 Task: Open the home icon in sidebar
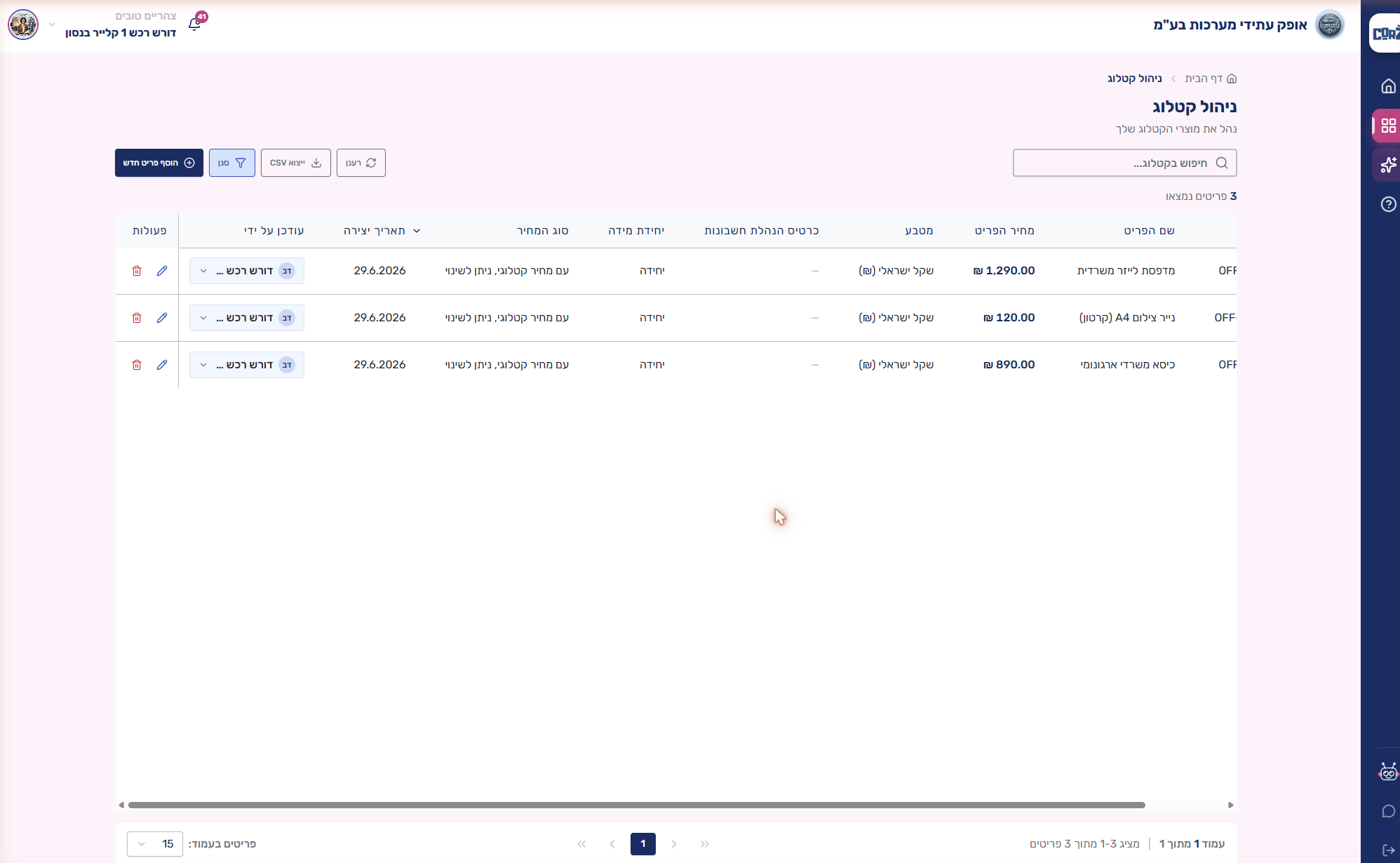click(1388, 86)
